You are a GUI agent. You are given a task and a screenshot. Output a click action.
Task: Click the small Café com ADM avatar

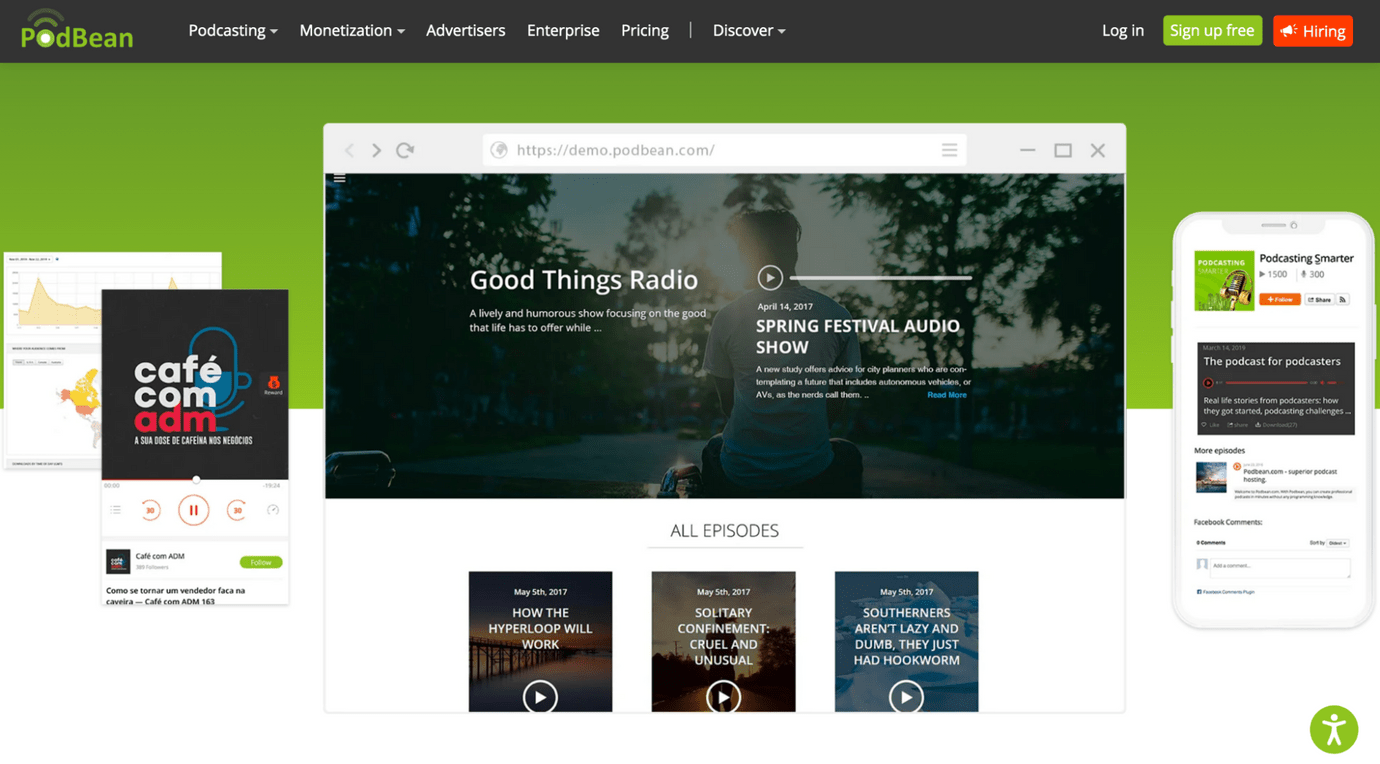tap(118, 561)
